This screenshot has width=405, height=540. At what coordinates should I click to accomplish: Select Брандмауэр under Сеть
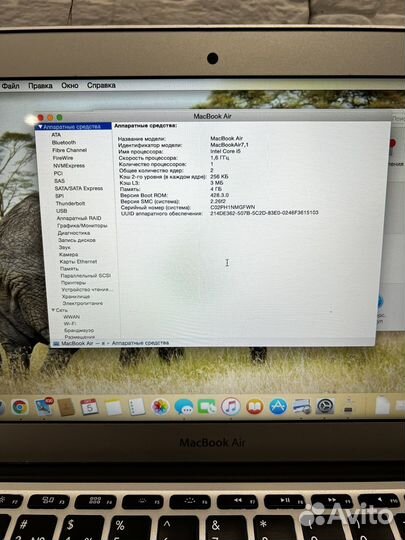79,330
